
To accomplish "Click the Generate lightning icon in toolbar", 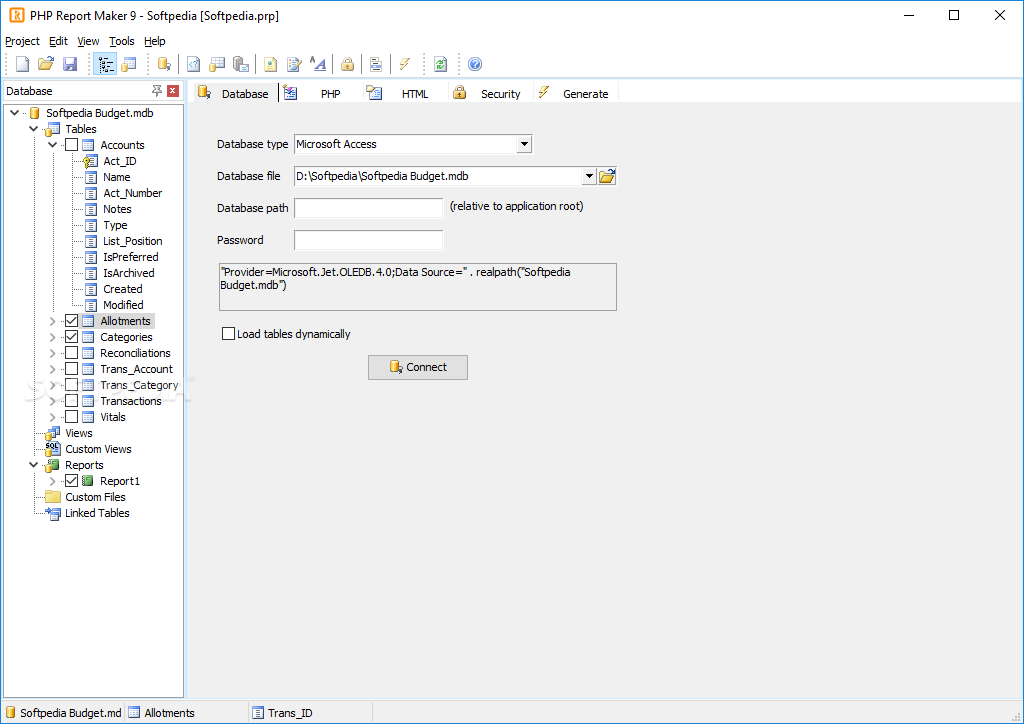I will coord(406,63).
